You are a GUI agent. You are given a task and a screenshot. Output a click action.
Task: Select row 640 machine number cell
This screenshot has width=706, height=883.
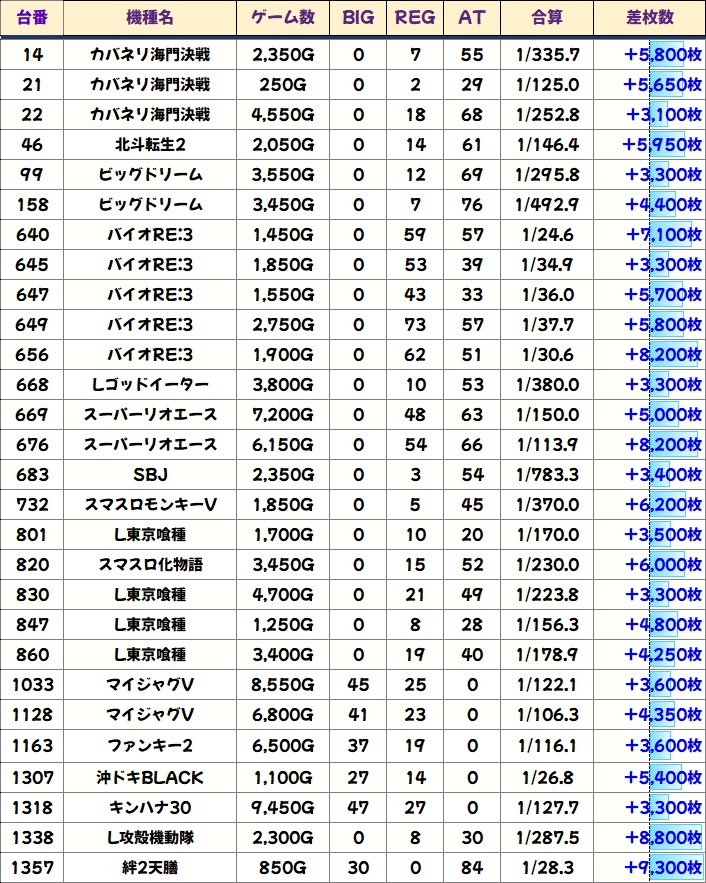pos(32,235)
